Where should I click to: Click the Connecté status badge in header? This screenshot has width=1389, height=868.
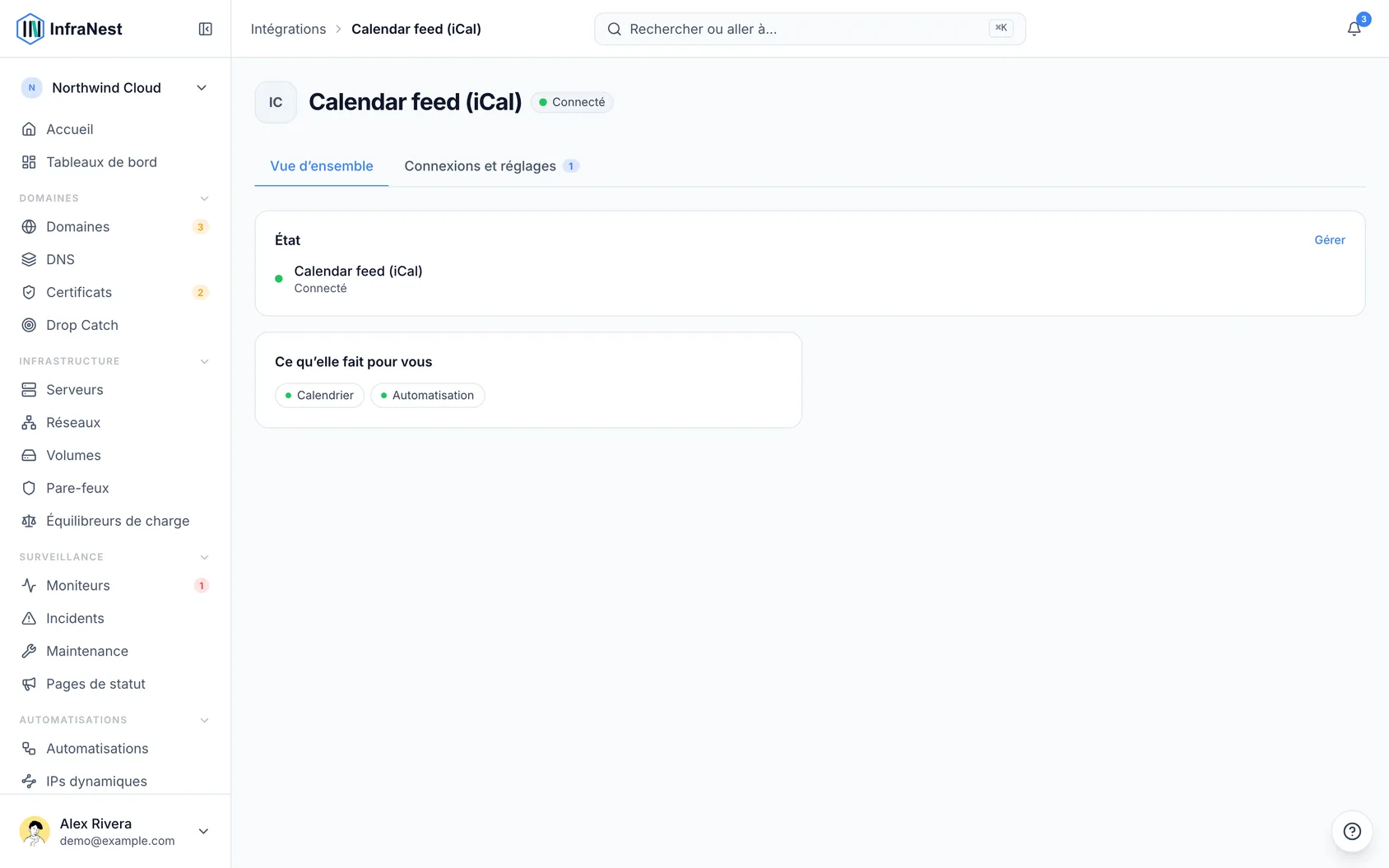[572, 102]
